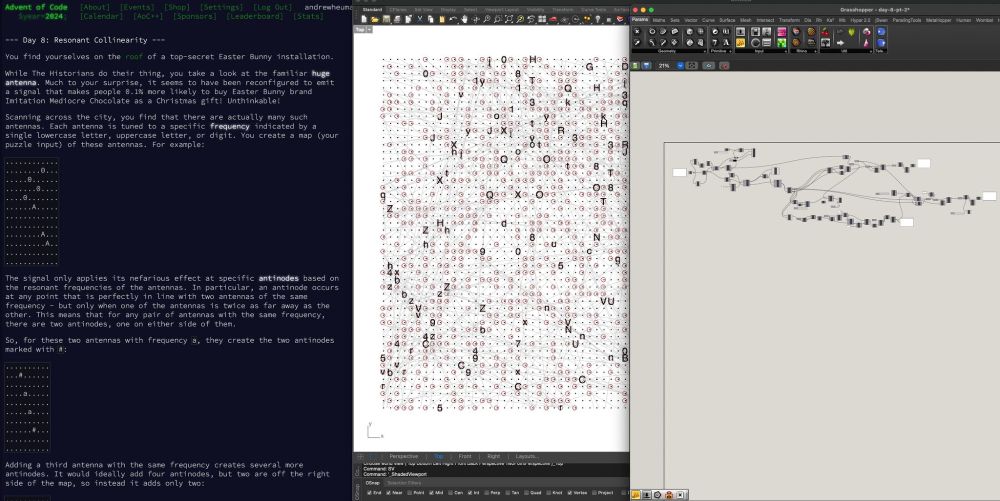Screen dimensions: 1000x501
Task: Click the Open folder icon in Rhino toolbar
Action: tap(374, 20)
